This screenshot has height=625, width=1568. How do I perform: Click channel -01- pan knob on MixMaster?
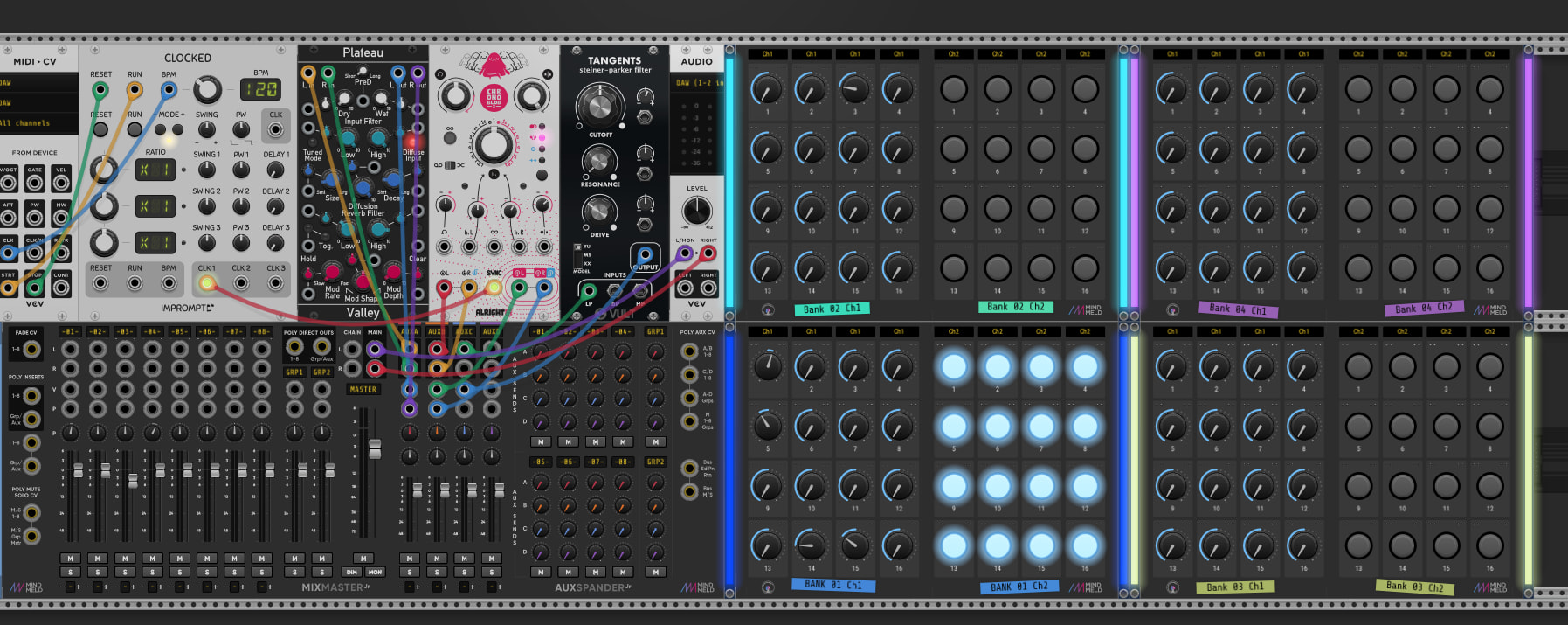tap(71, 432)
